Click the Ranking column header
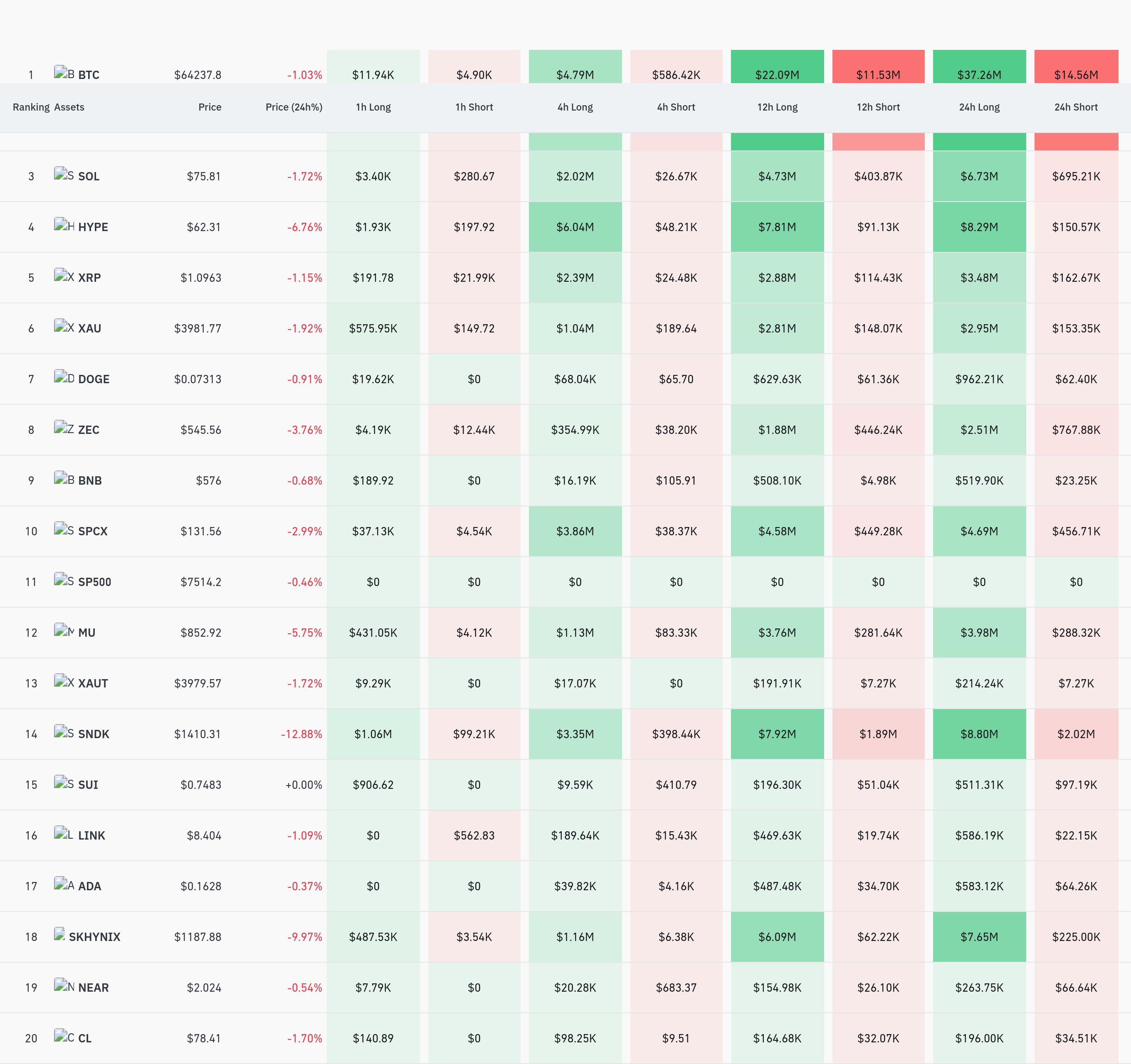Image resolution: width=1131 pixels, height=1064 pixels. (31, 107)
